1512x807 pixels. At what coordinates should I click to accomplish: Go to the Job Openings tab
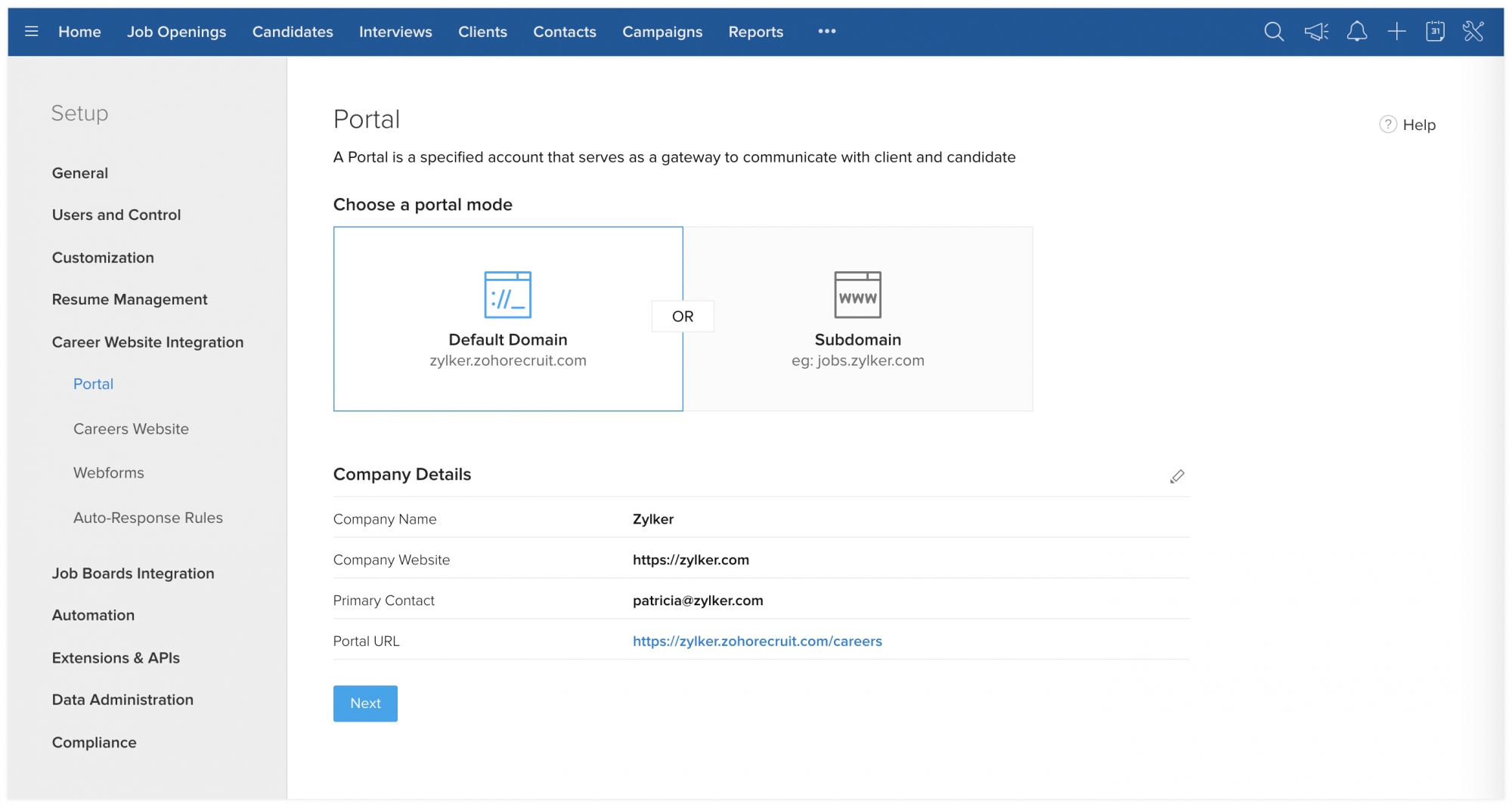click(x=176, y=32)
